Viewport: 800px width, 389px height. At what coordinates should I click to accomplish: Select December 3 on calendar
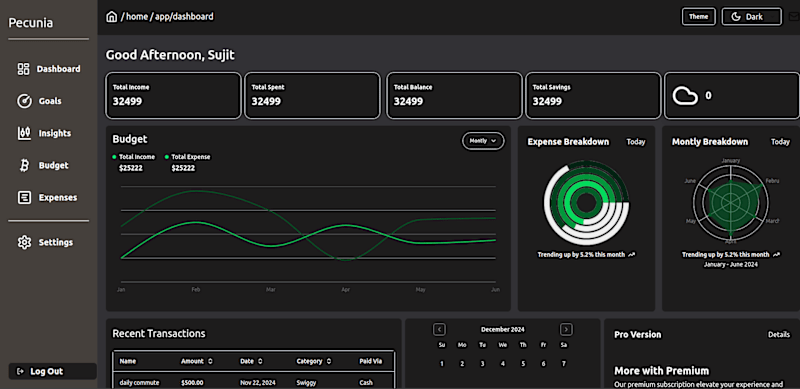coord(482,364)
